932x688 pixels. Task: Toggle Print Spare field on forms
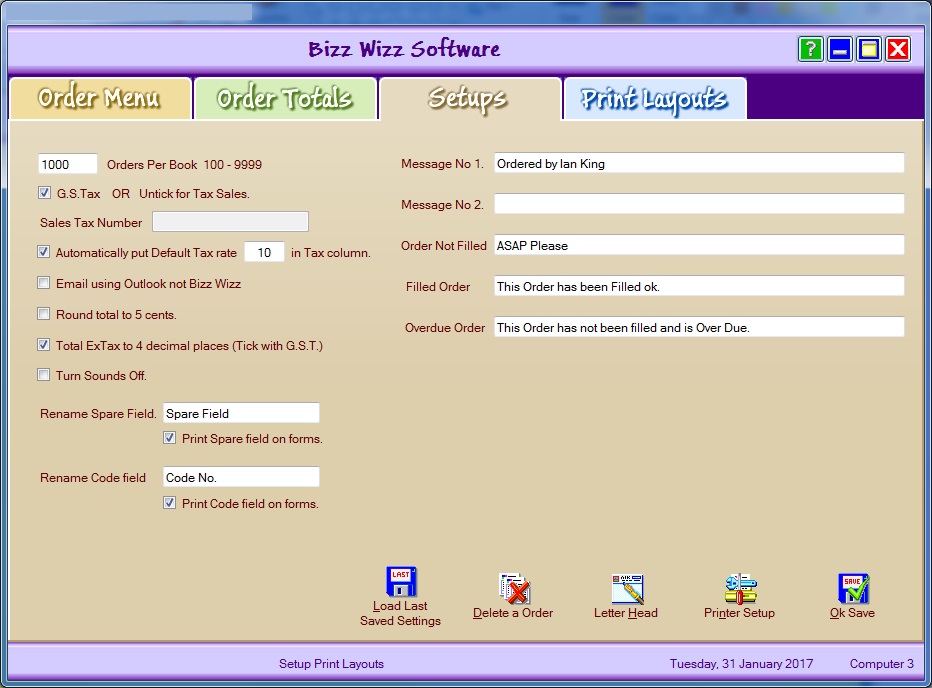tap(169, 438)
